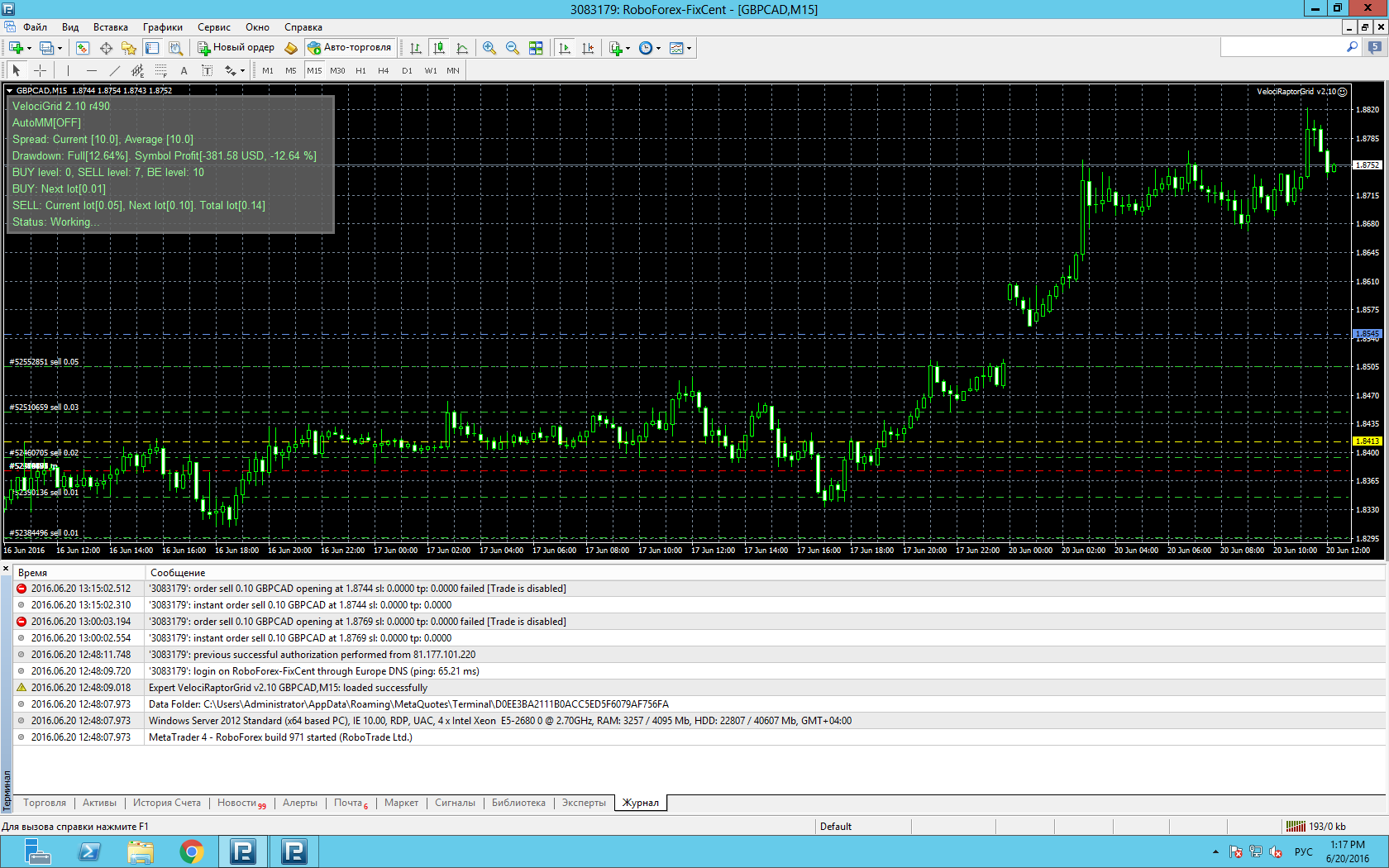
Task: Open the arrows objects dropdown
Action: point(235,70)
